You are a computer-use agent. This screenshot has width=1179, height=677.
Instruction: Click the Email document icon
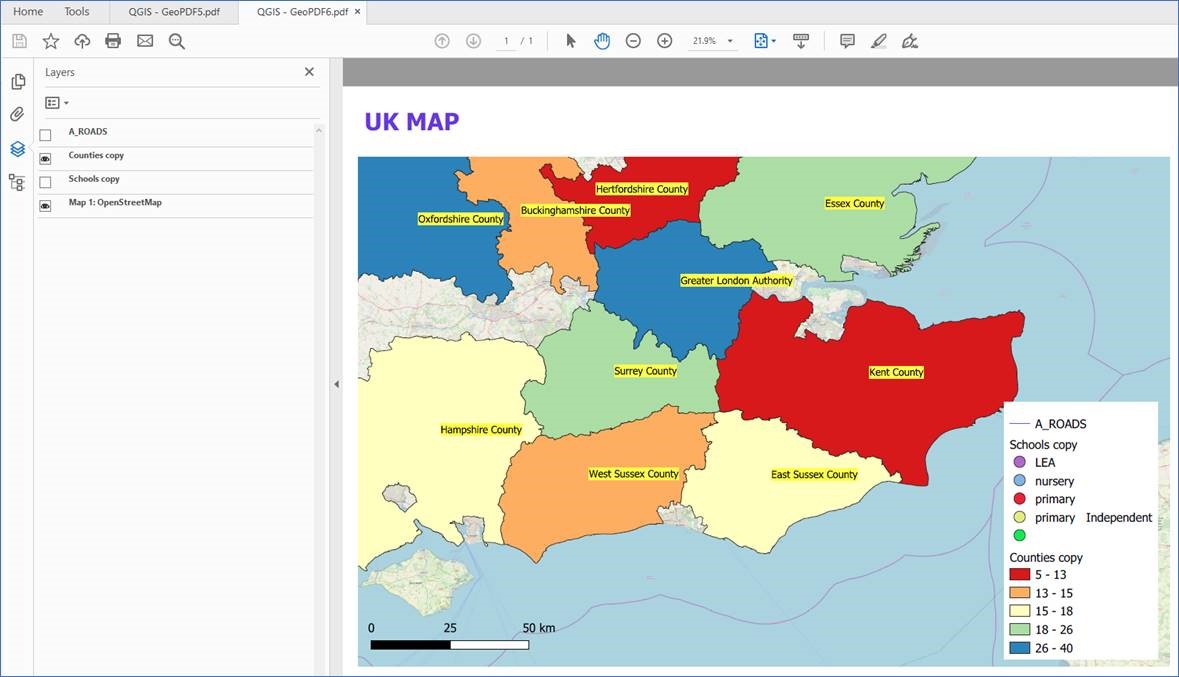(x=145, y=41)
